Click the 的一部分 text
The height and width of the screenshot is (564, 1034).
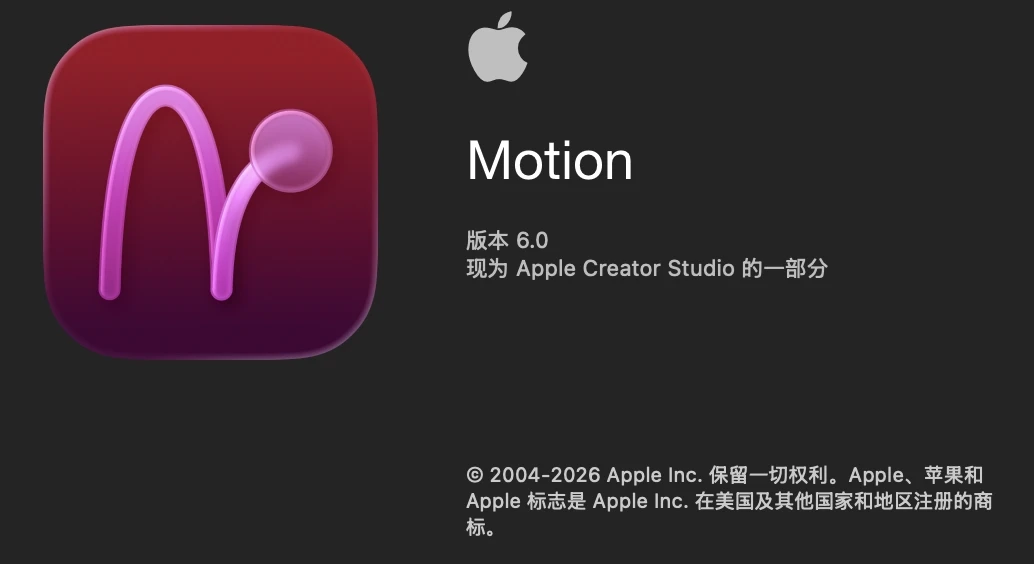pyautogui.click(x=785, y=268)
